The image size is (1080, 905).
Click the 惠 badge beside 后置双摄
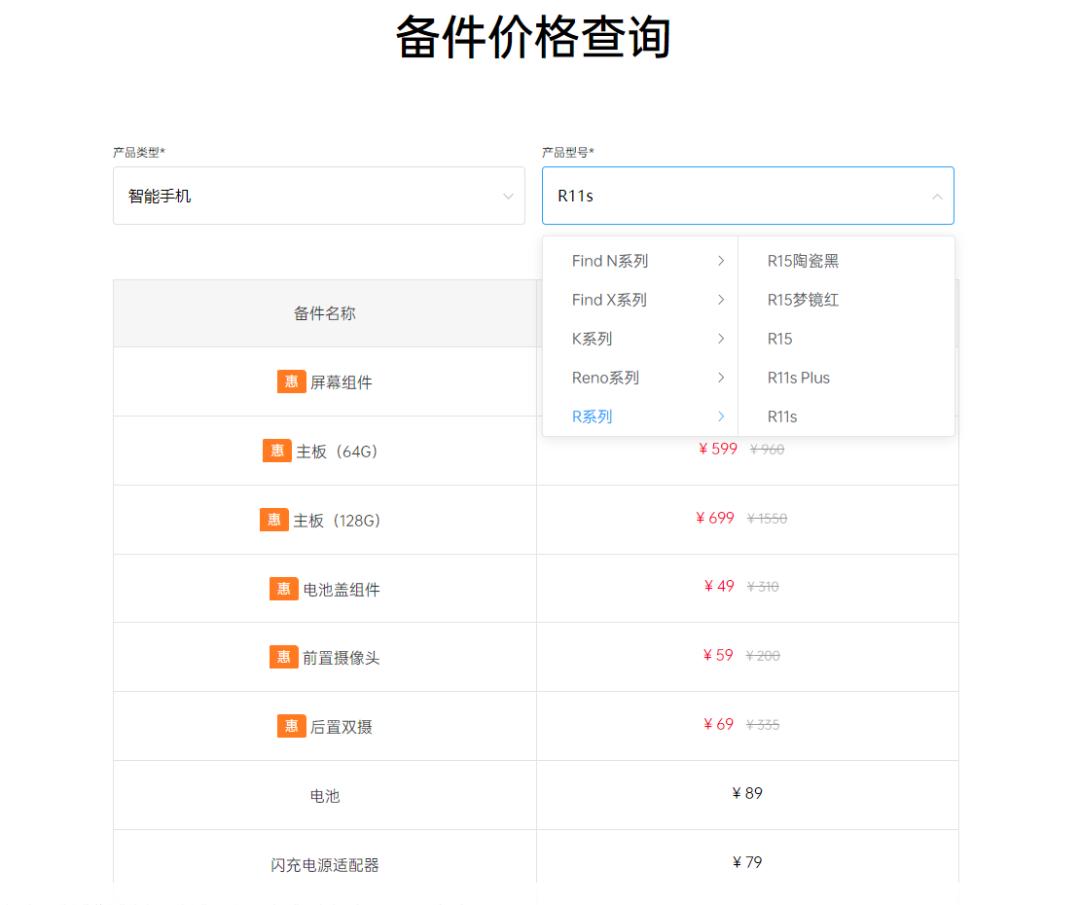pos(291,726)
